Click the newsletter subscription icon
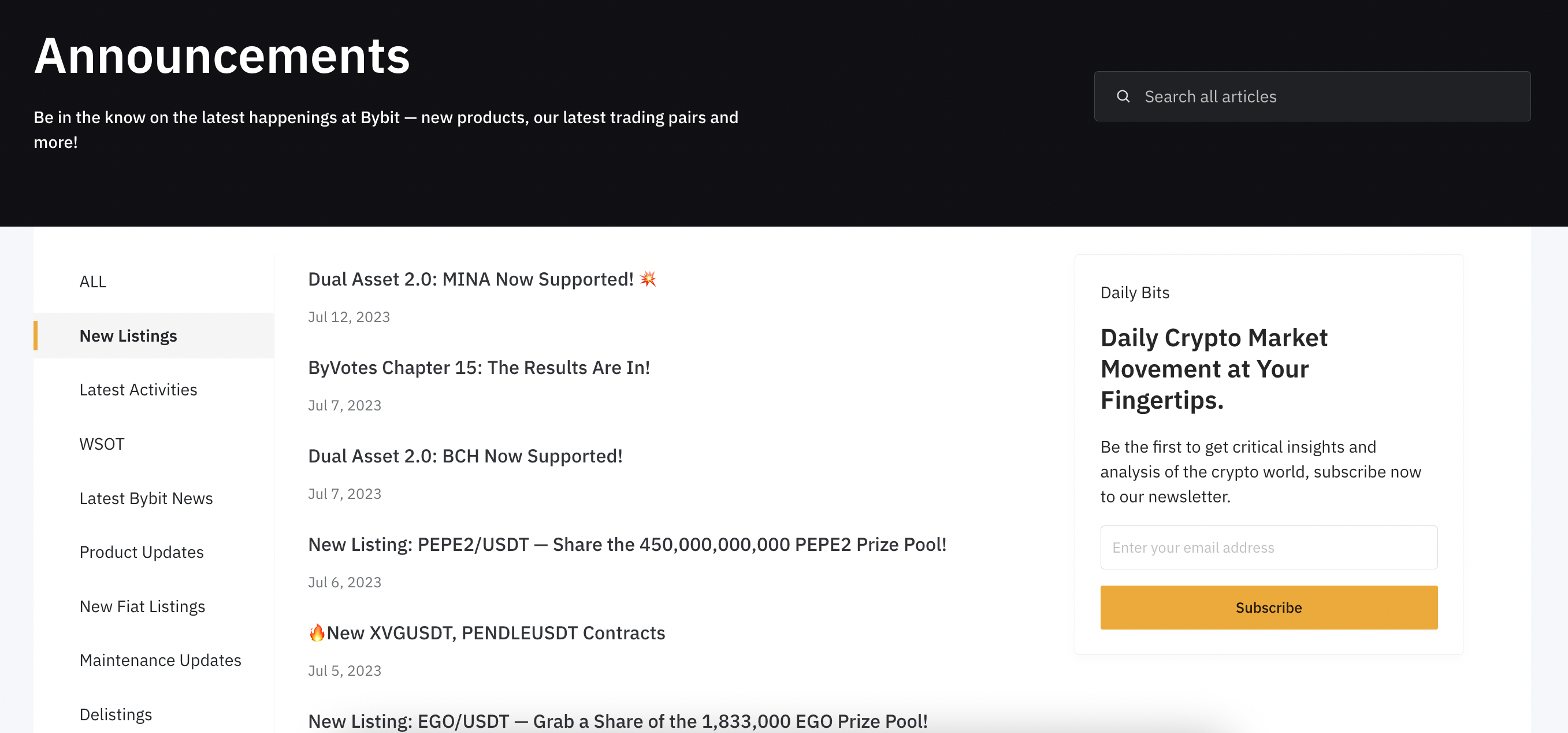Viewport: 1568px width, 733px height. 1269,607
